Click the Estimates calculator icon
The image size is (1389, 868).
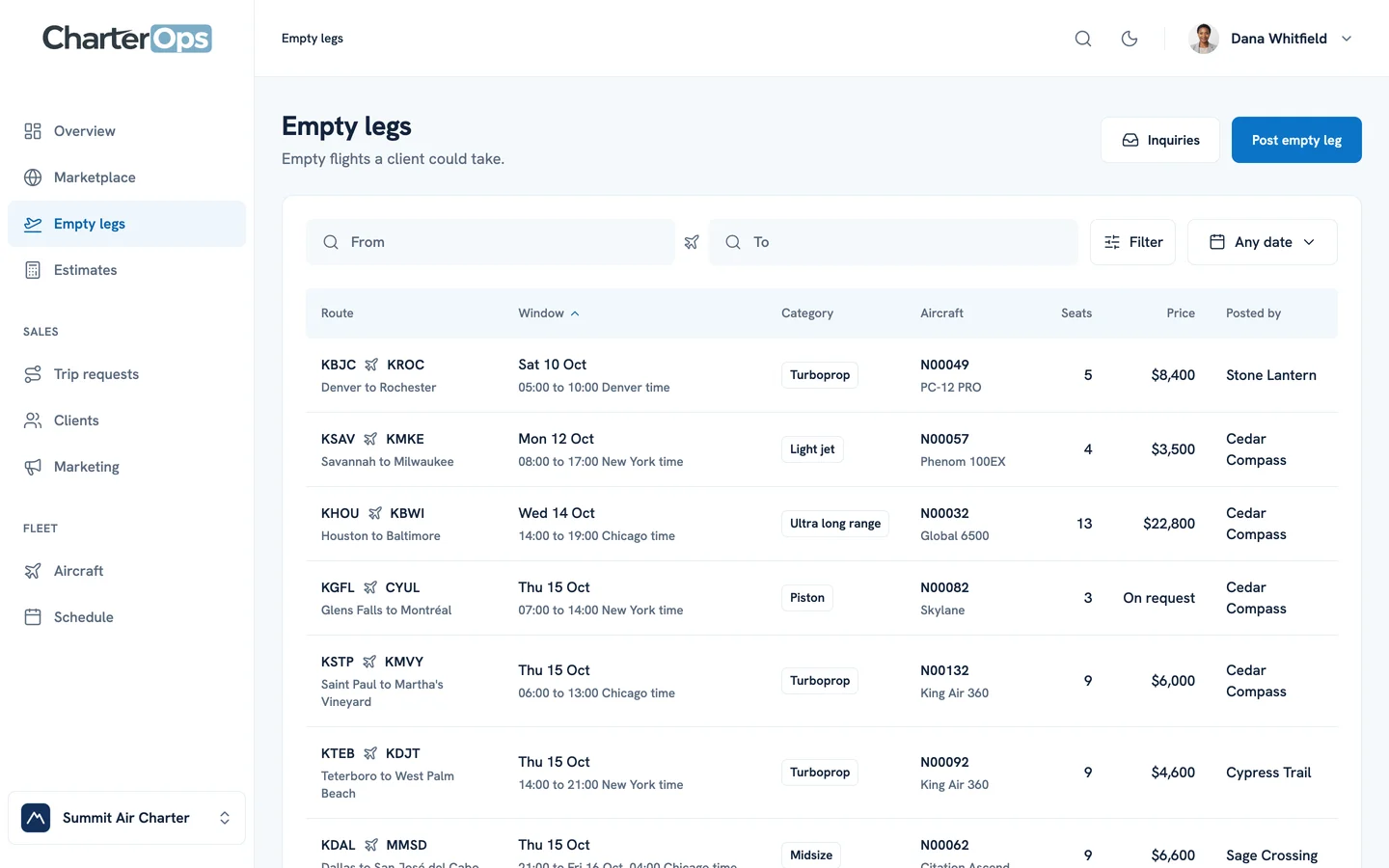[x=33, y=270]
